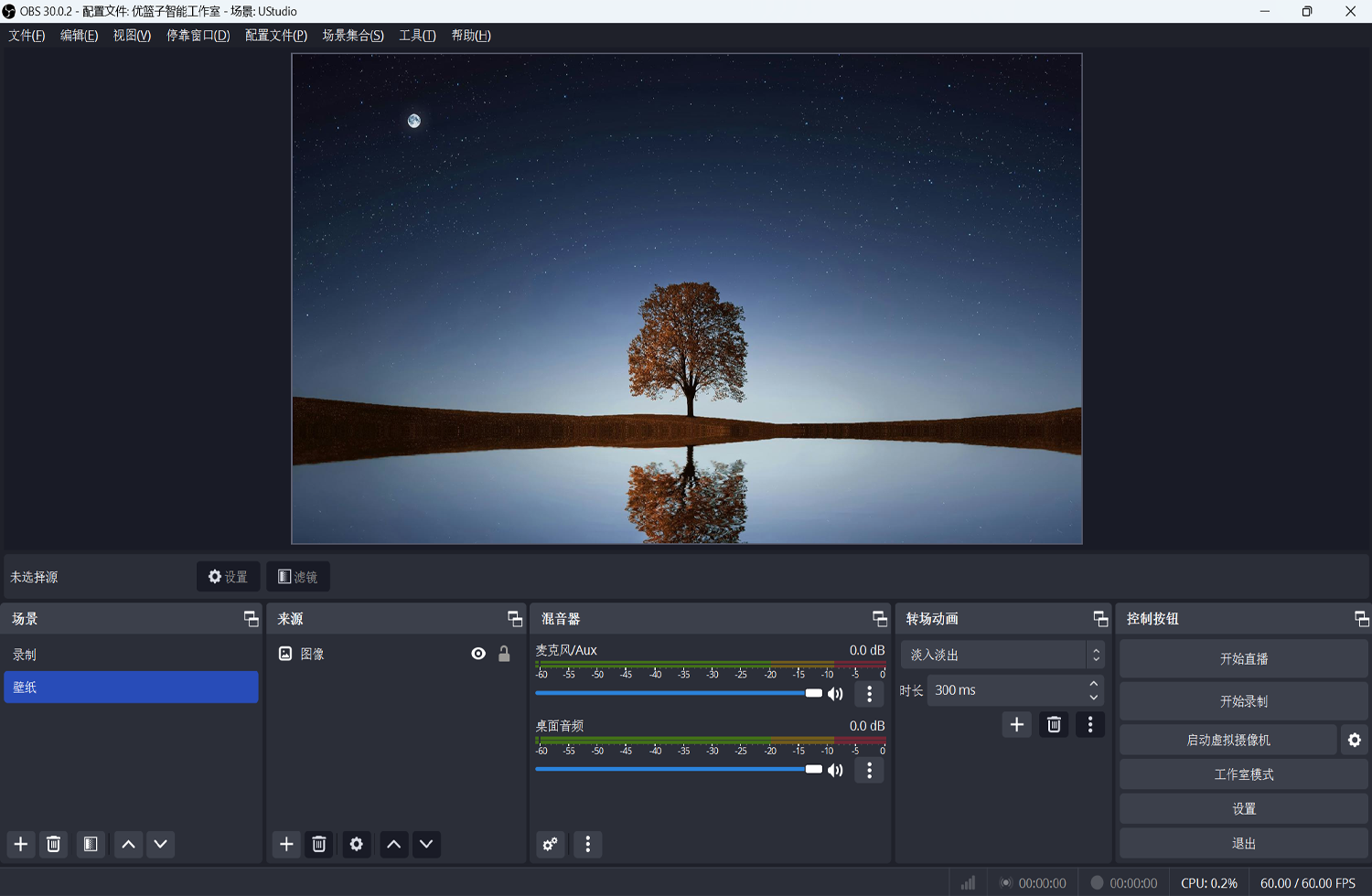Undock the 混音器 panel
This screenshot has width=1372, height=896.
880,619
